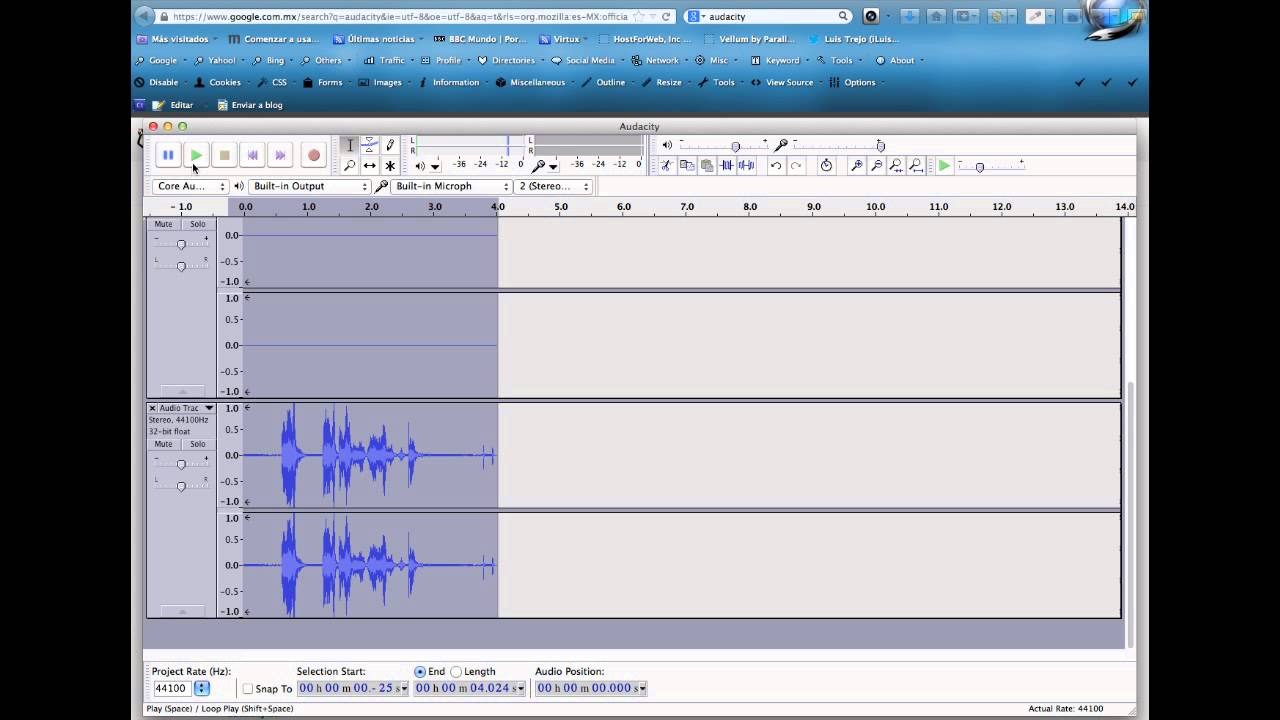
Task: Click the green Play button
Action: [196, 155]
